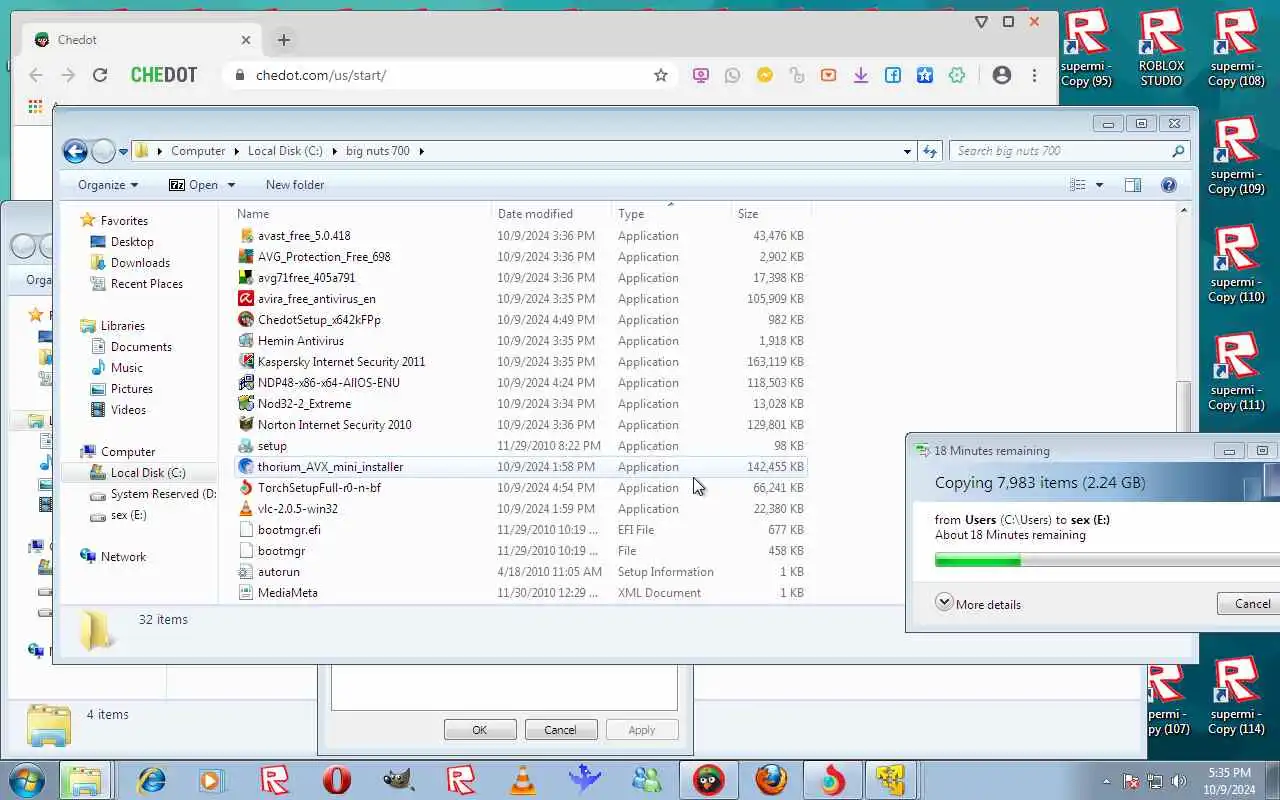Click the WhatsApp extension icon in Chedot
Image resolution: width=1280 pixels, height=800 pixels.
pos(733,75)
